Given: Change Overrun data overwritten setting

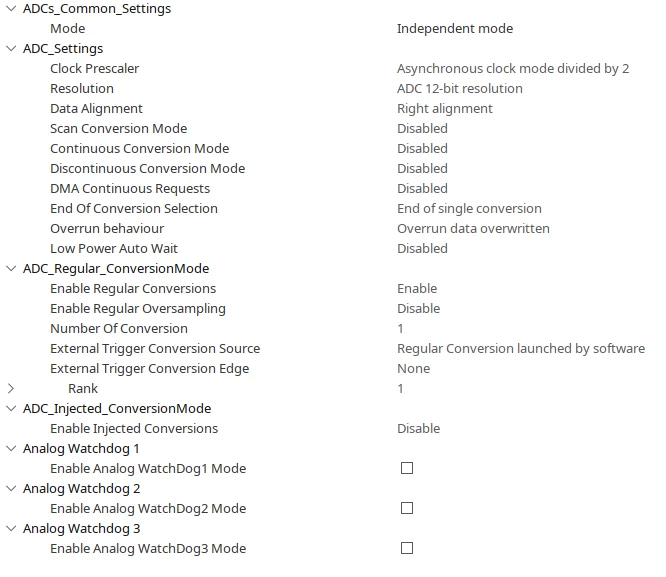Looking at the screenshot, I should [x=473, y=228].
